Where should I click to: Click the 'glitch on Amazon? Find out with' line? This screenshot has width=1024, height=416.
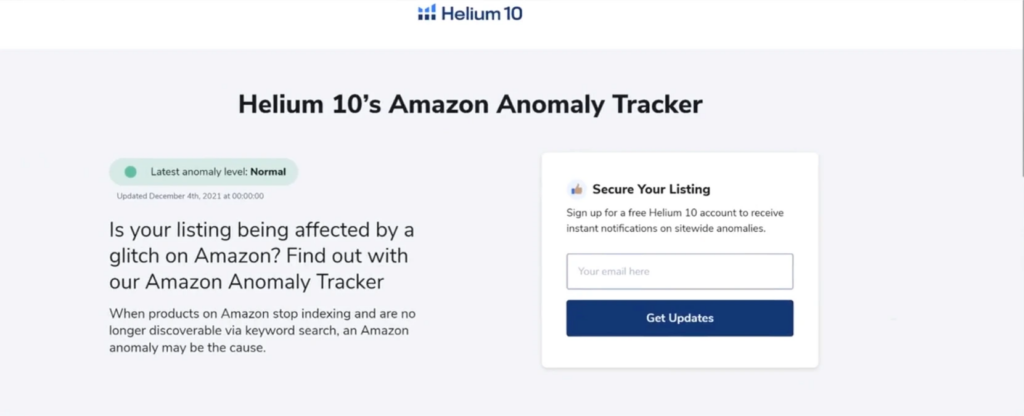point(259,255)
